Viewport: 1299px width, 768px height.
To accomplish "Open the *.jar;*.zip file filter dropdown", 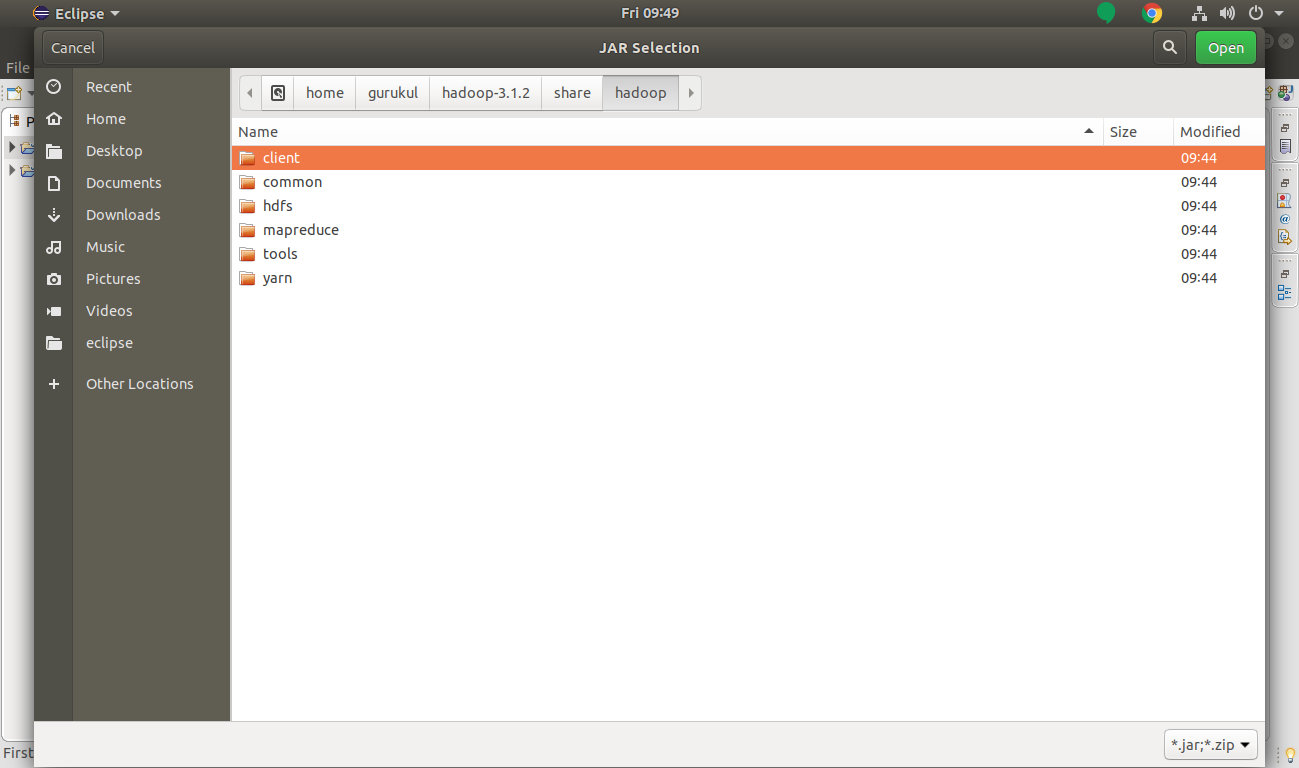I will 1210,744.
